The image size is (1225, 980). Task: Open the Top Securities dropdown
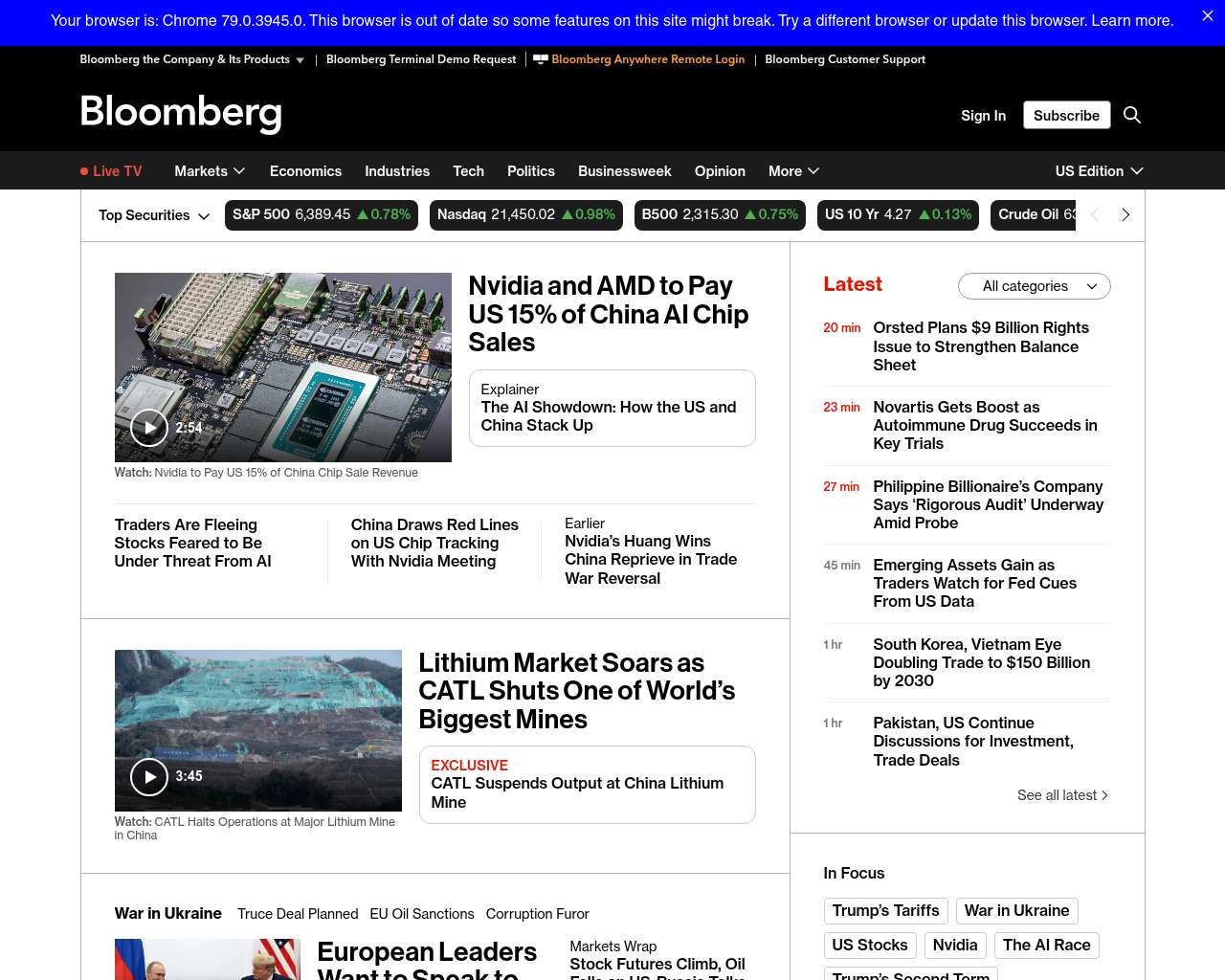pyautogui.click(x=154, y=215)
